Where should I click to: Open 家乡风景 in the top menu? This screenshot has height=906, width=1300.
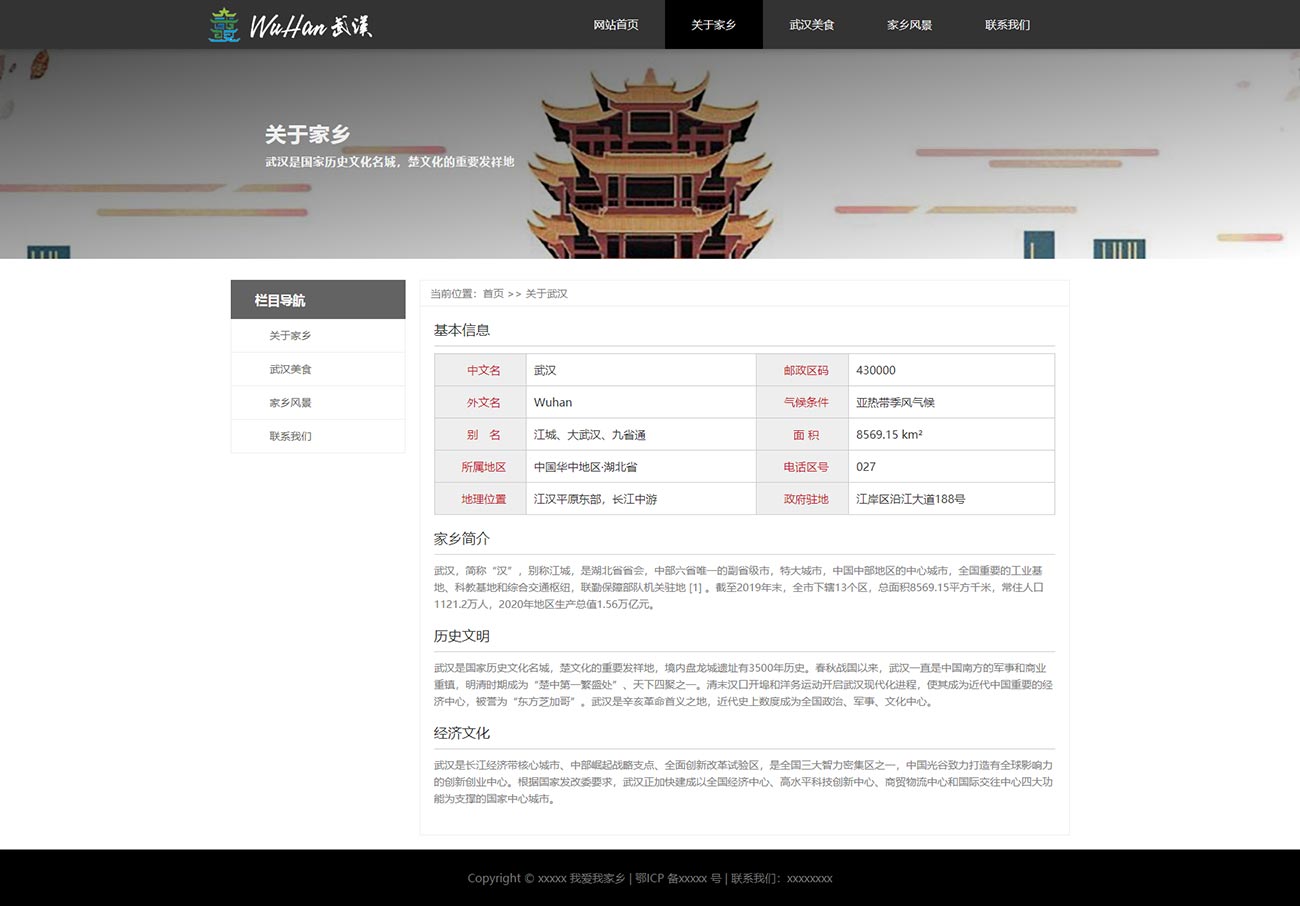909,25
